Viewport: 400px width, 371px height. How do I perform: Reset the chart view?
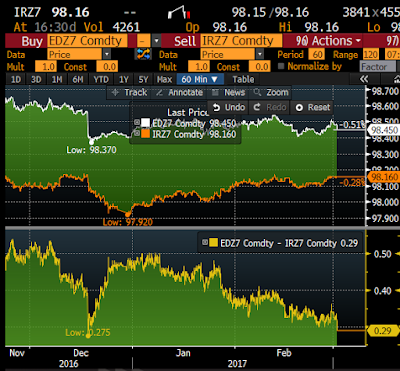313,107
